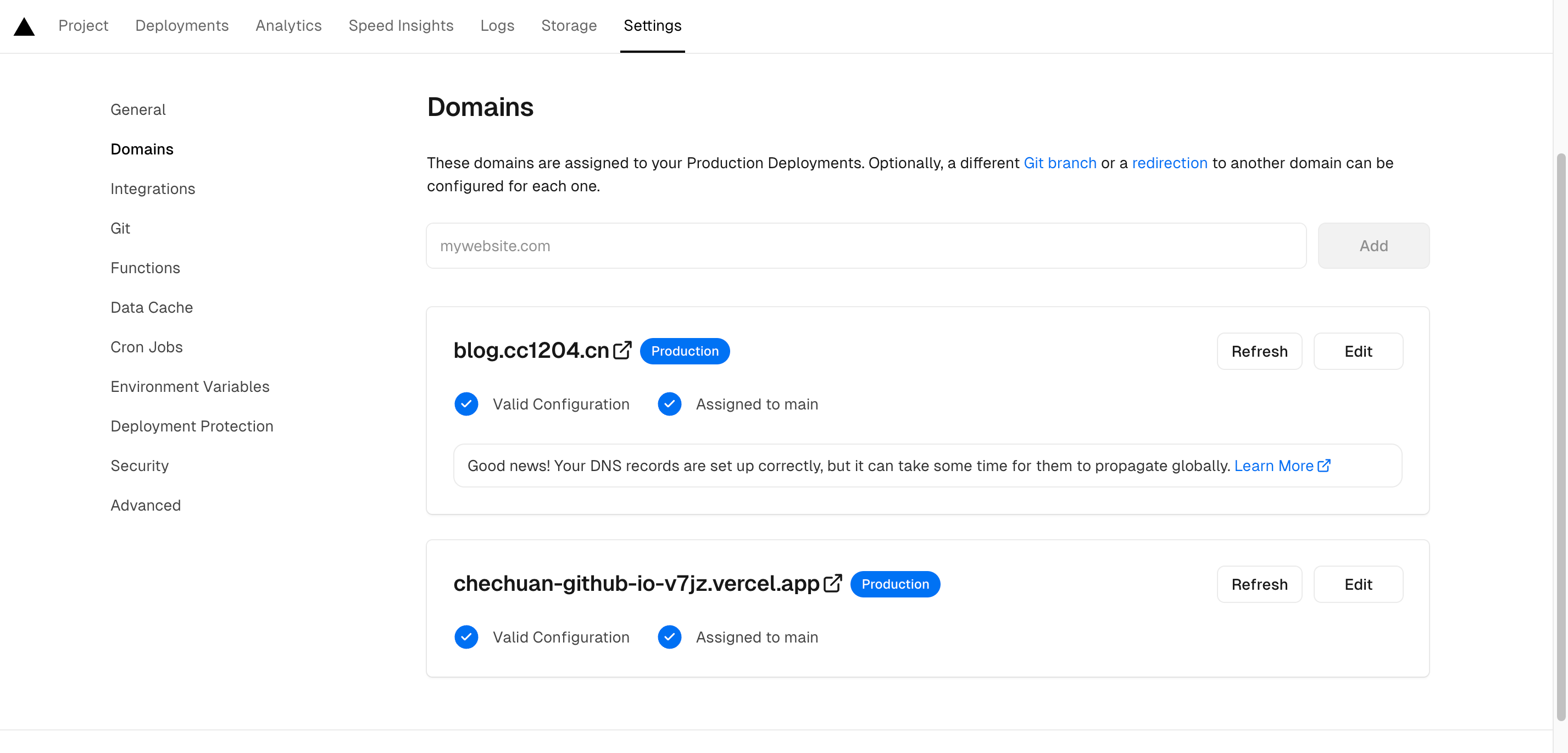Click 'Assigned to main' text under vercel.app domain

click(757, 638)
